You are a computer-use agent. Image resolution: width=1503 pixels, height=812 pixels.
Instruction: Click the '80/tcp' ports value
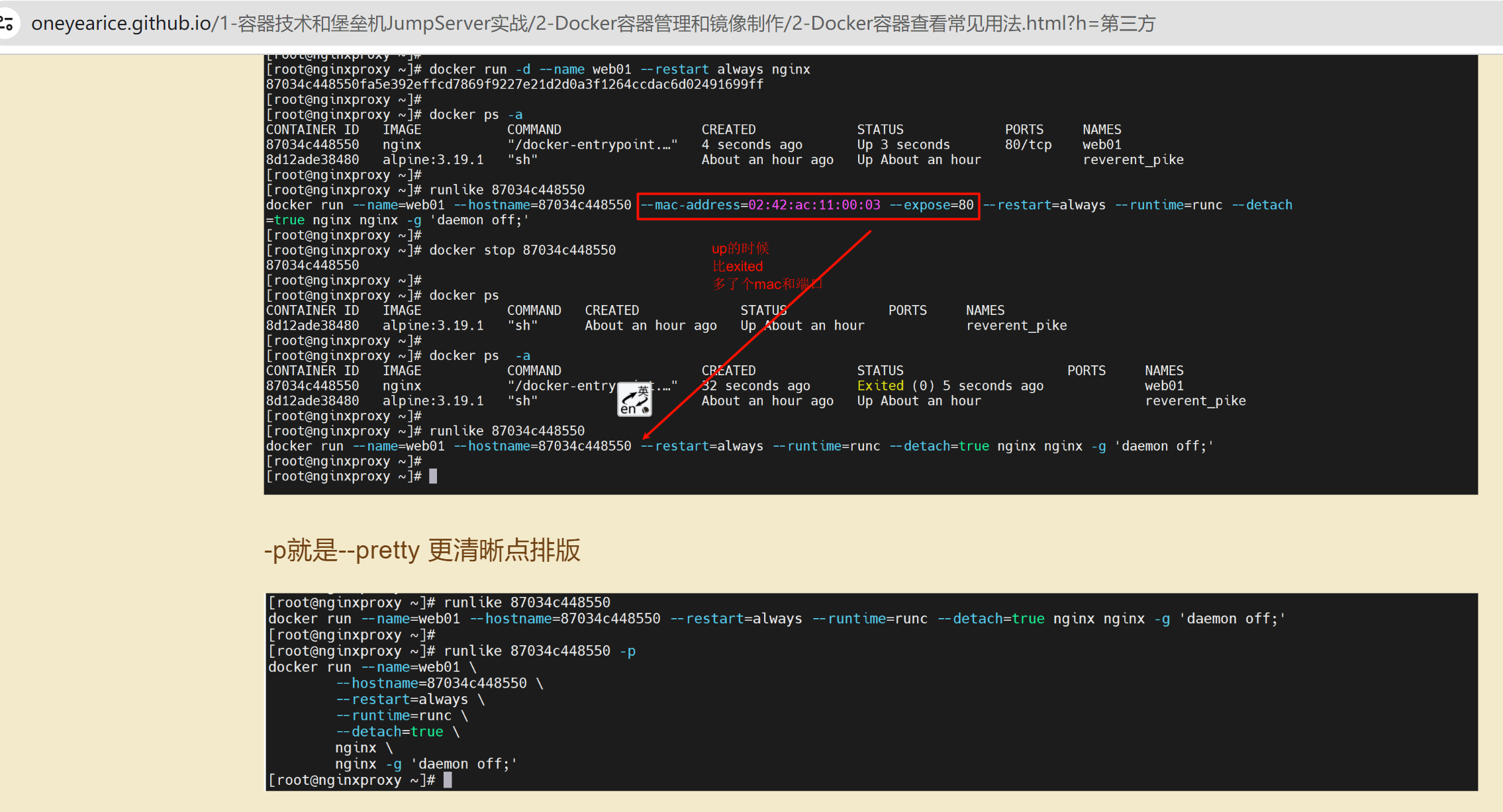tap(1028, 145)
